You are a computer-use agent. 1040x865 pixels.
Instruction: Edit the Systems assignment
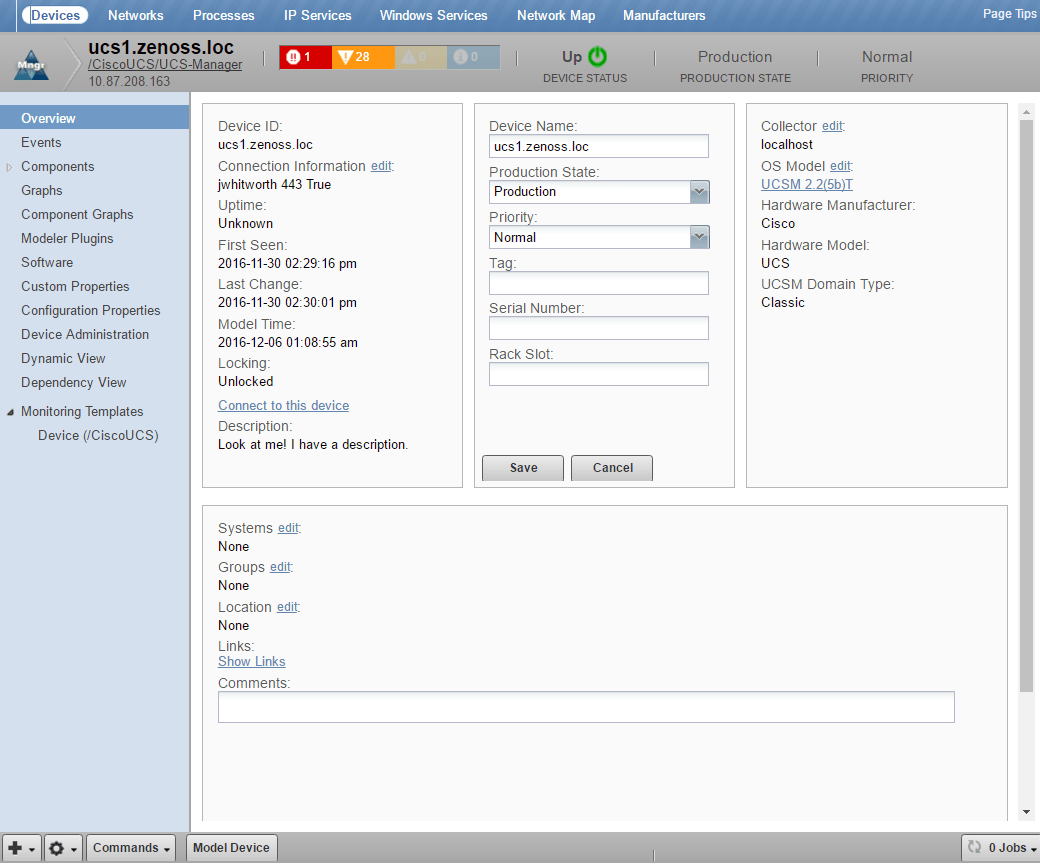pos(288,528)
